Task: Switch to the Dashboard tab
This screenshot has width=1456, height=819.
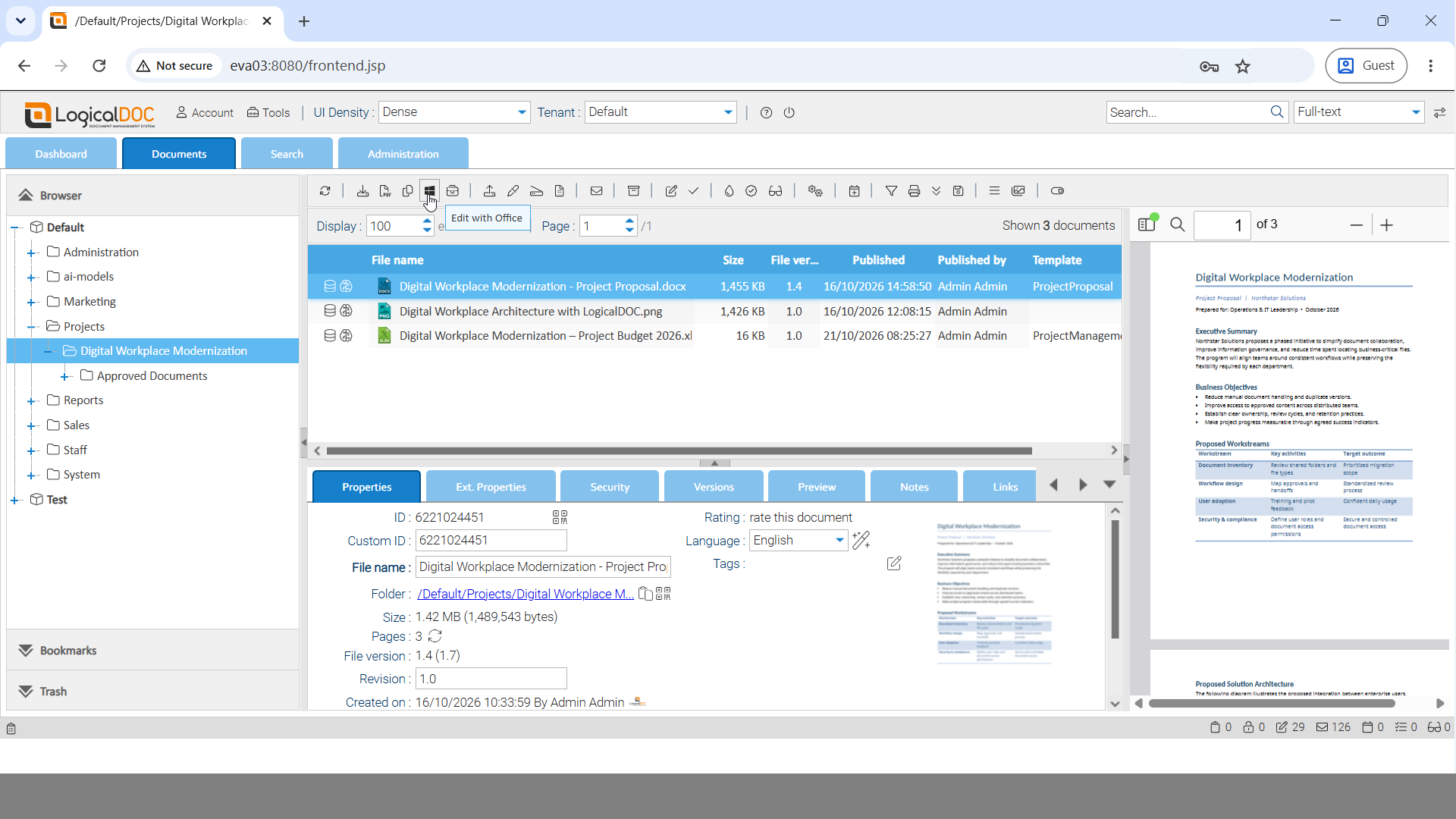Action: point(61,153)
